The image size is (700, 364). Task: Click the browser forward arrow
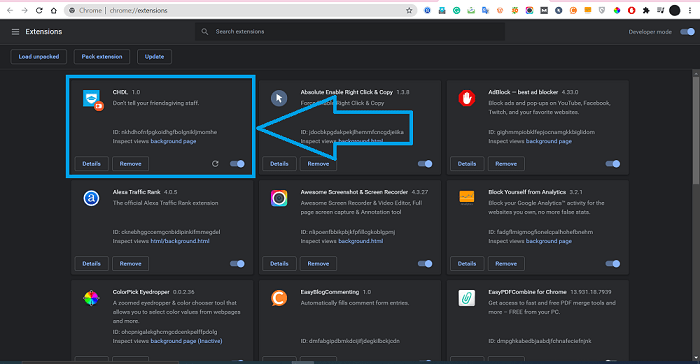[25, 10]
